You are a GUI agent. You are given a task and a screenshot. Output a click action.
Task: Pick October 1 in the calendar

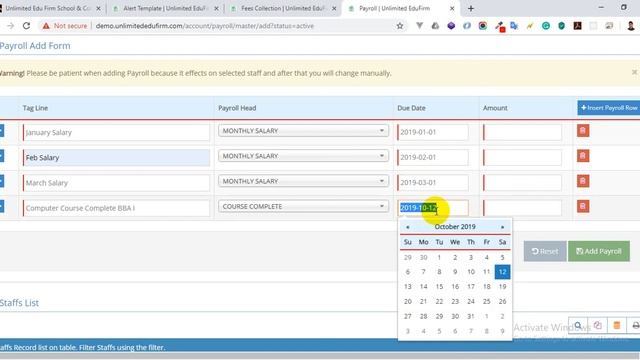(x=439, y=258)
